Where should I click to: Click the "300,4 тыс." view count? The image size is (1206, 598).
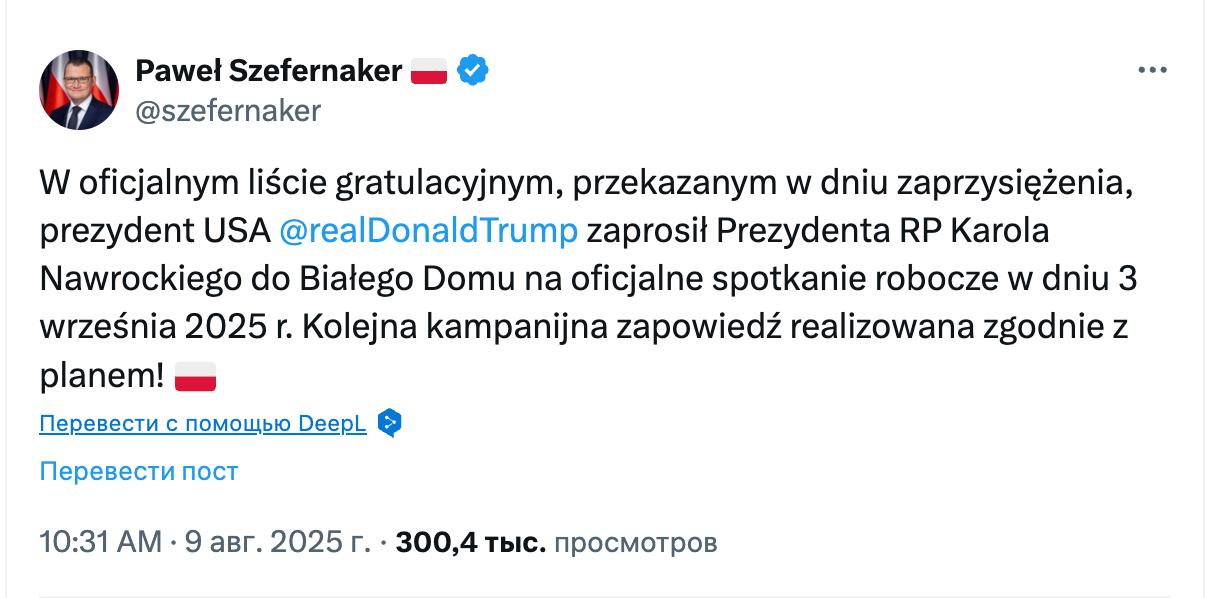pos(471,542)
